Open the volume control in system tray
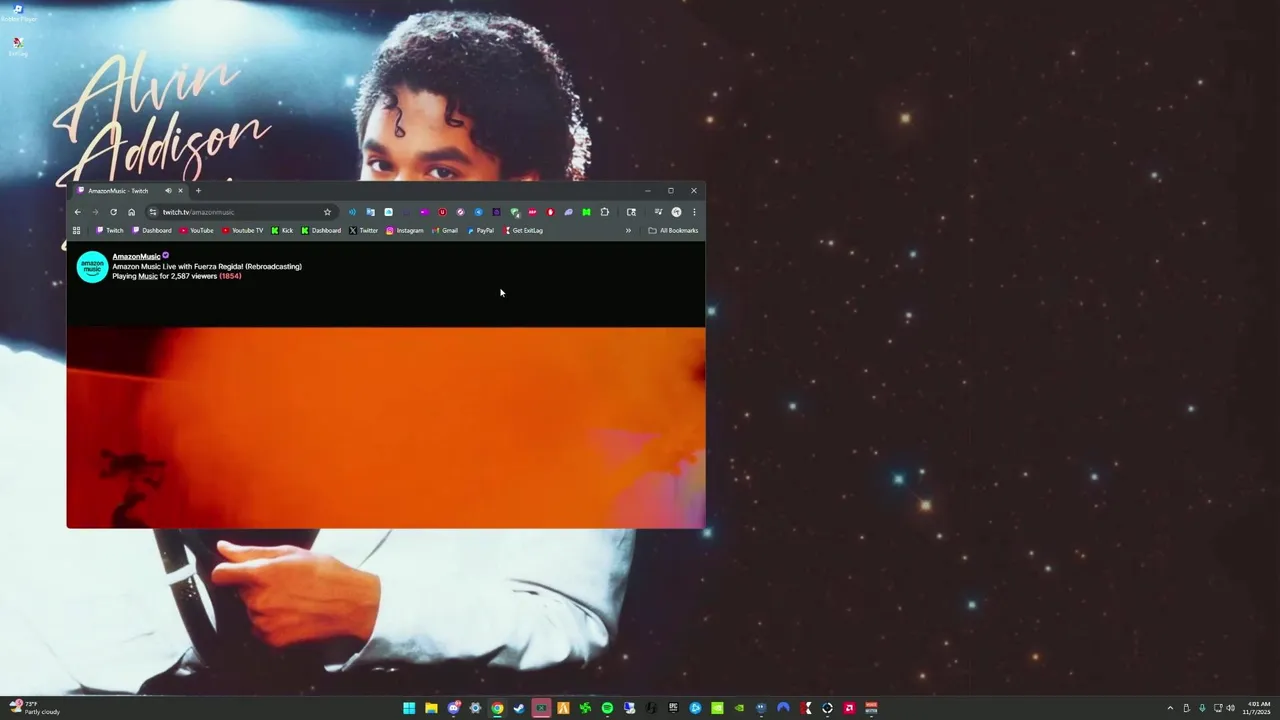This screenshot has width=1280, height=720. 1230,708
